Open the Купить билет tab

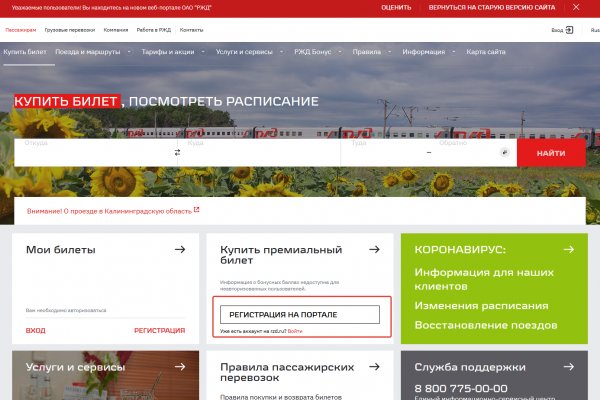tap(24, 50)
